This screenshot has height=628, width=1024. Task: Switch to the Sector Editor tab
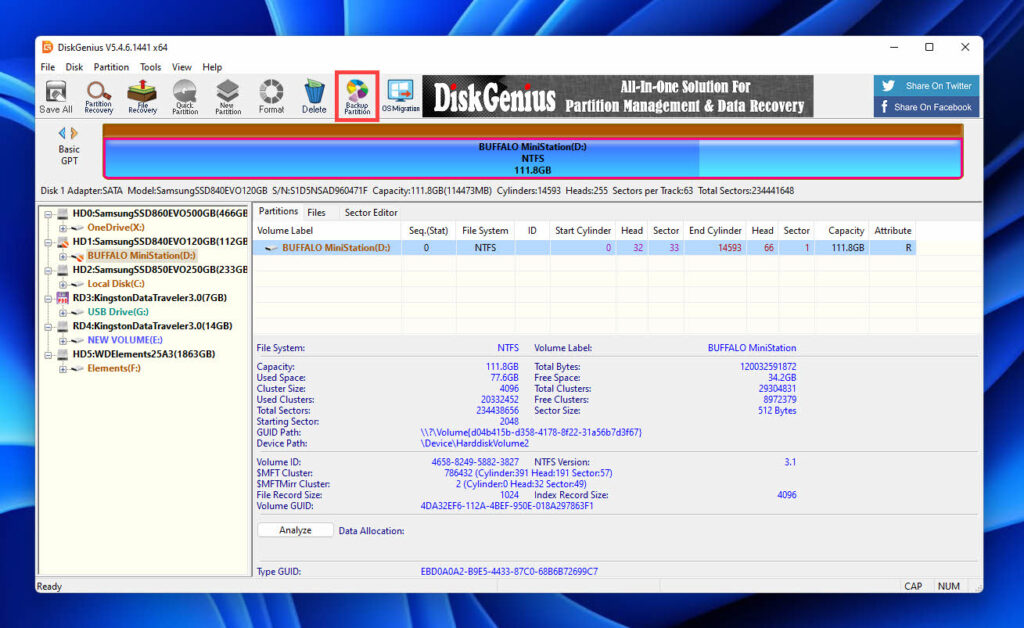click(371, 212)
